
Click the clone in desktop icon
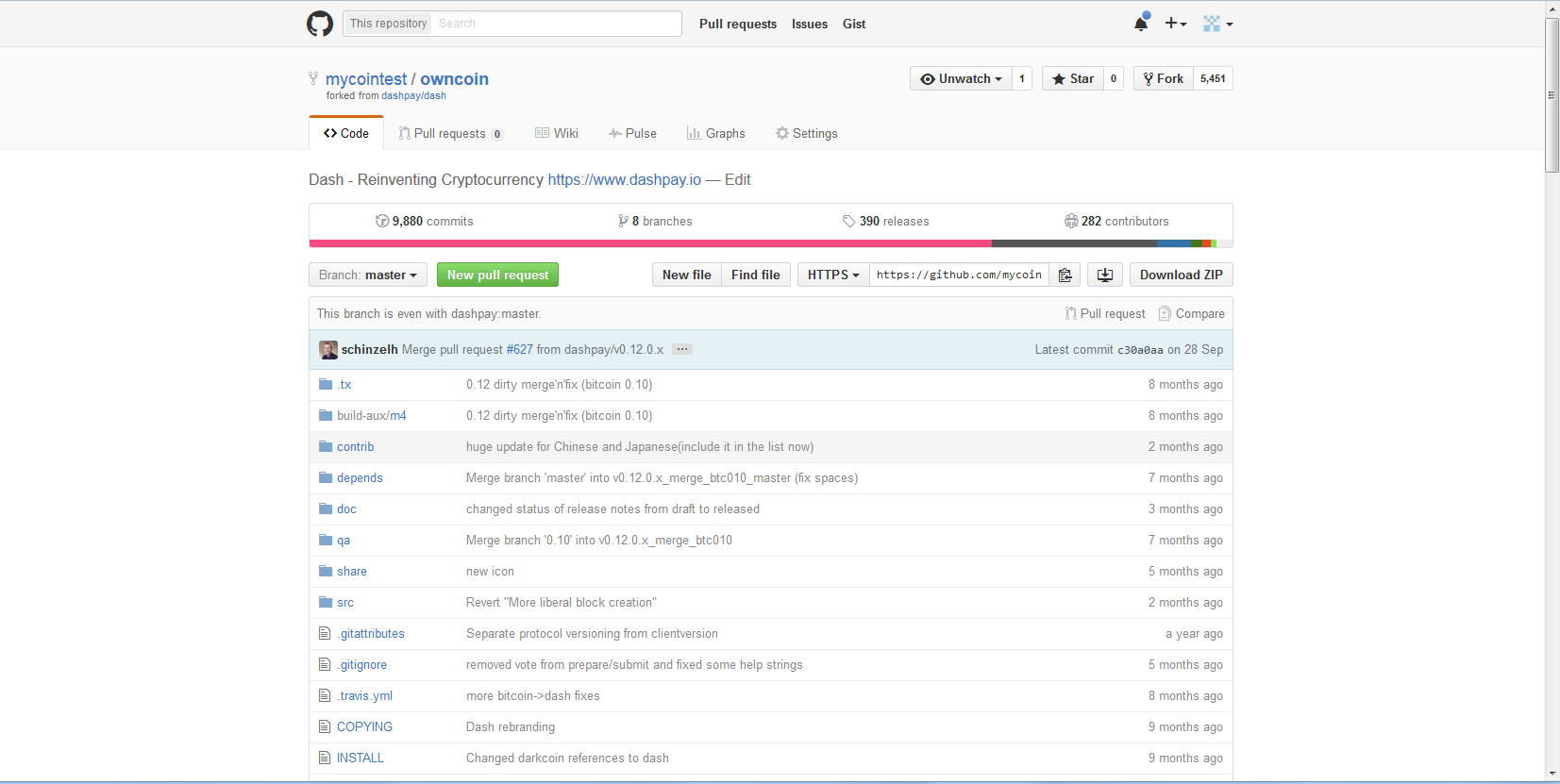click(x=1105, y=275)
